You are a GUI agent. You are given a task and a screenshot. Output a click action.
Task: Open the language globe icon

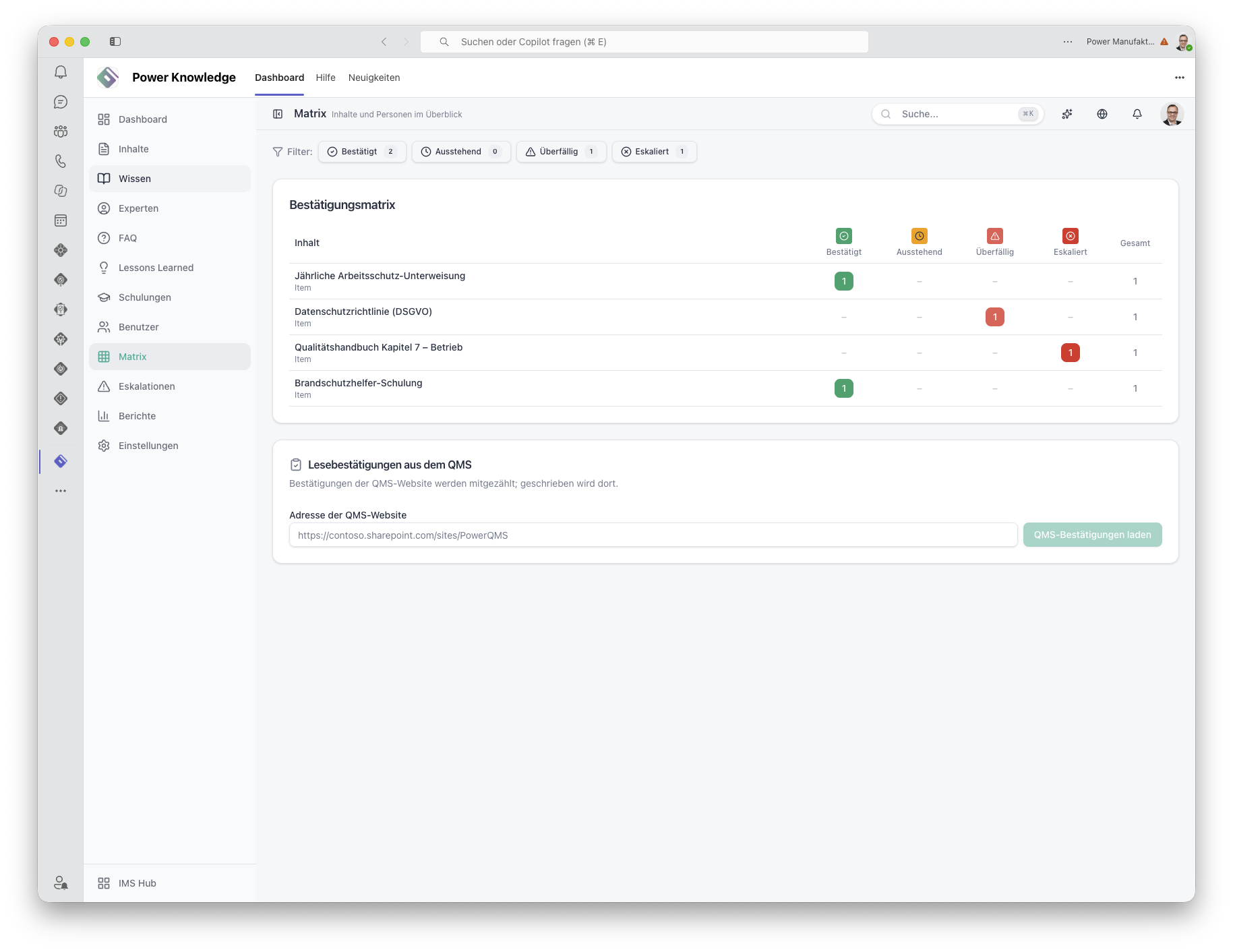tap(1102, 114)
